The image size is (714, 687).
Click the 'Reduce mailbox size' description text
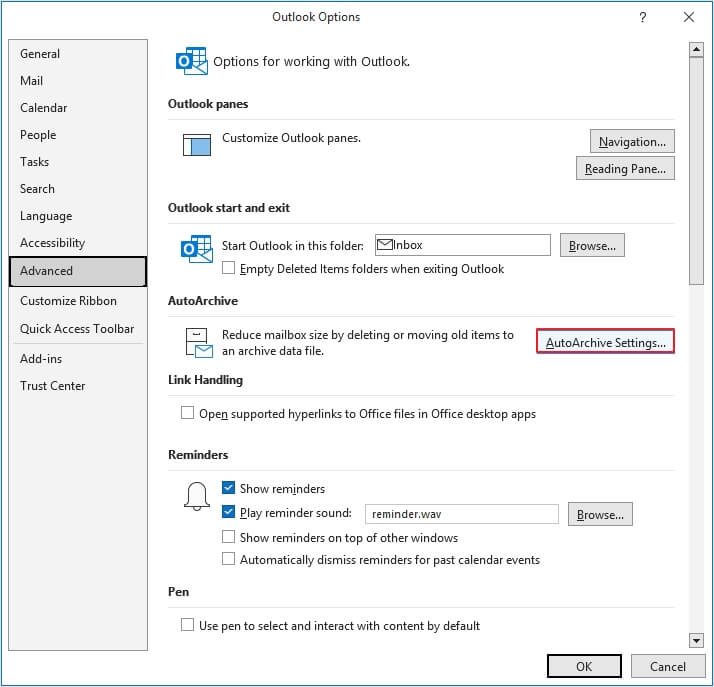click(367, 343)
